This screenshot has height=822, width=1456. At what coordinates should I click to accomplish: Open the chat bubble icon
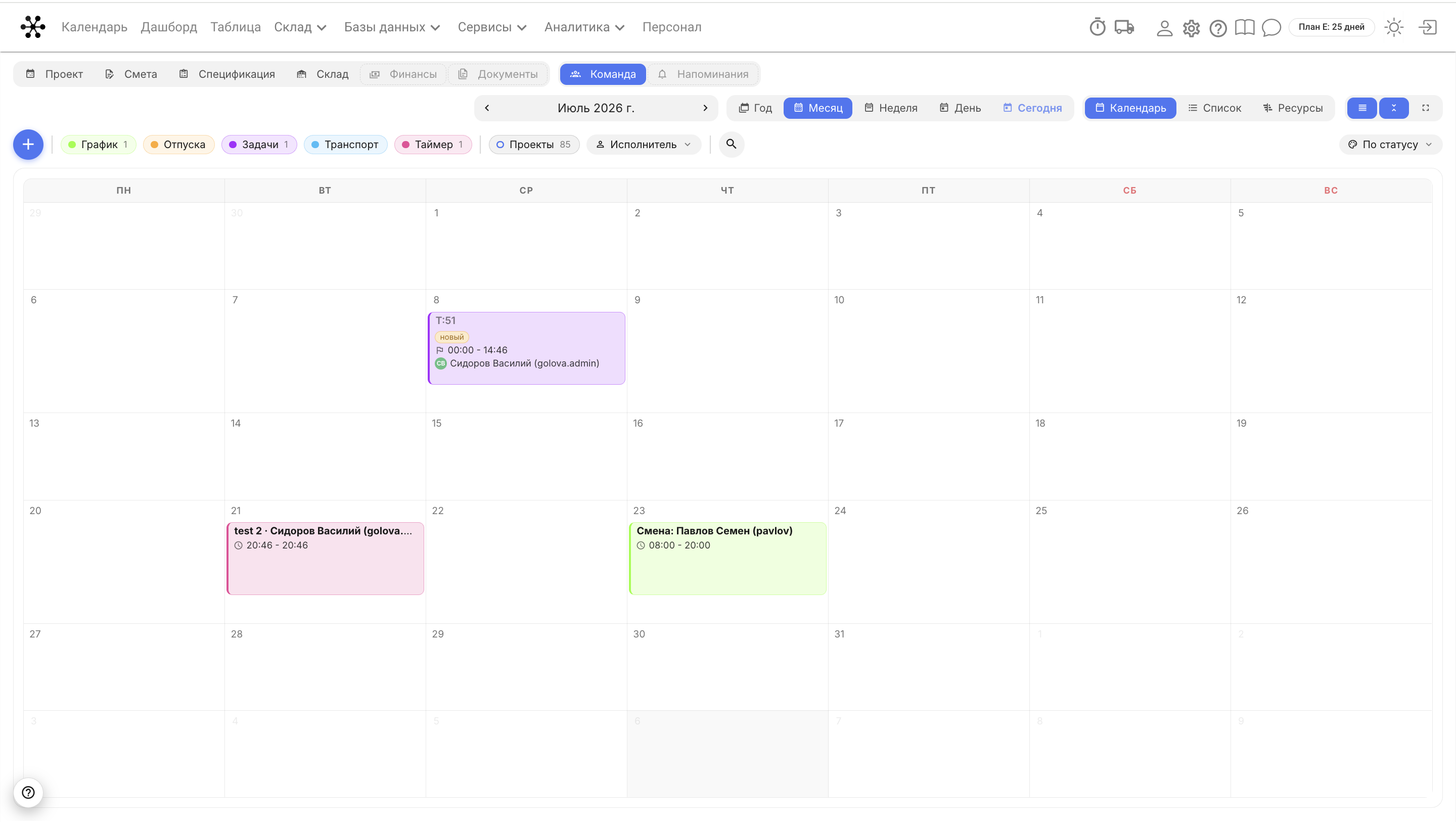click(1271, 27)
